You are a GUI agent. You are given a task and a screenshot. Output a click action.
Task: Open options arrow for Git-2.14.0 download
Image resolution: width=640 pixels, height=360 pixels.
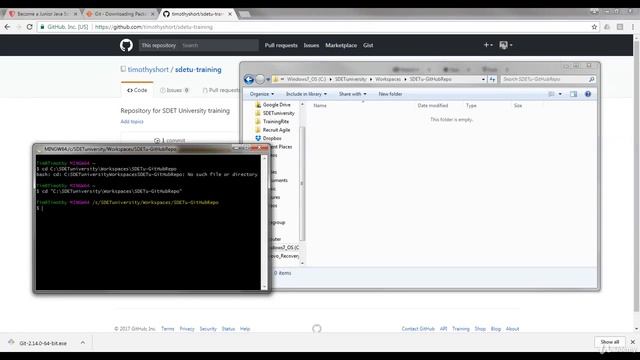pyautogui.click(x=83, y=343)
